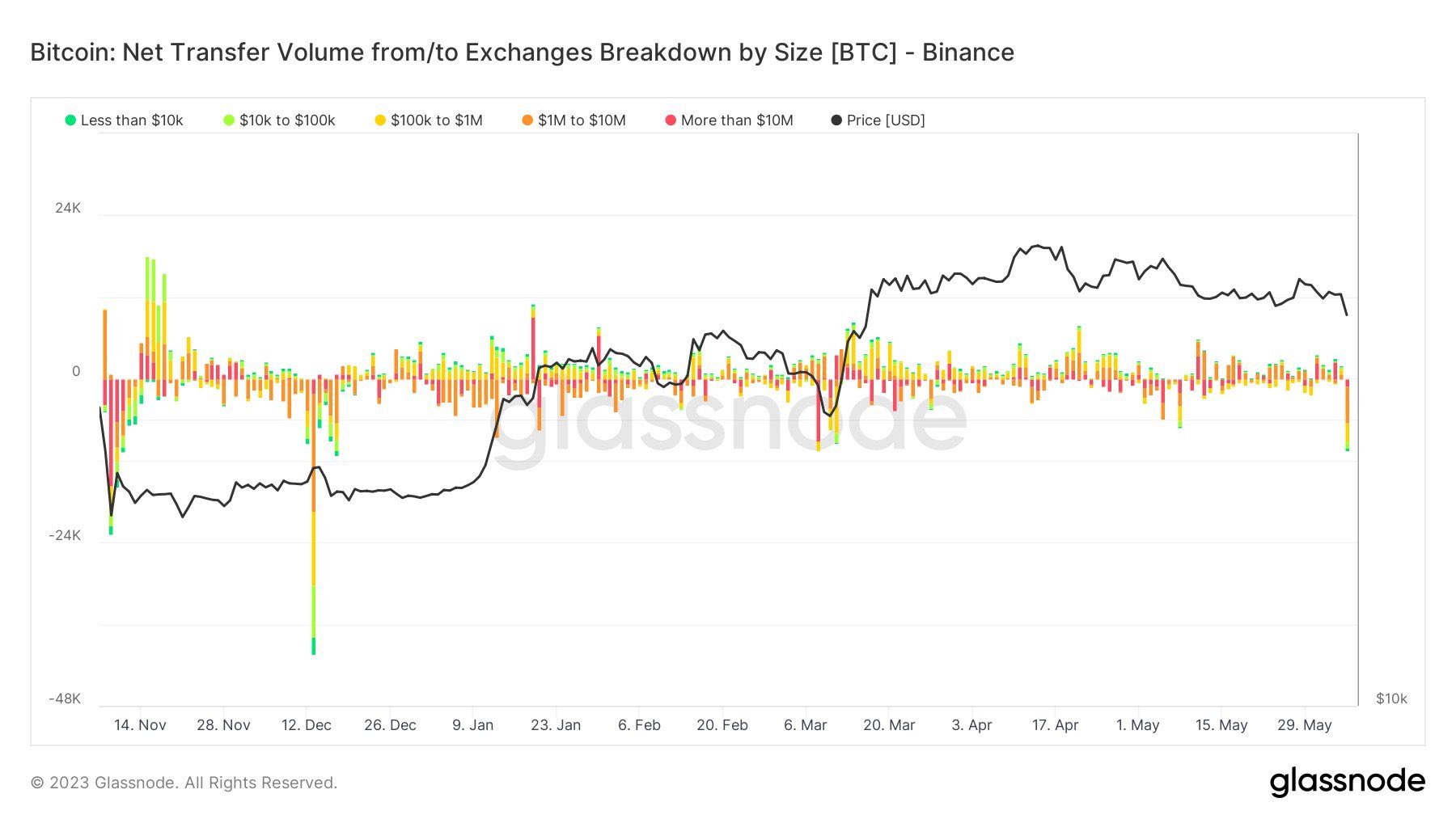Click the '24K' y-axis label

(68, 208)
